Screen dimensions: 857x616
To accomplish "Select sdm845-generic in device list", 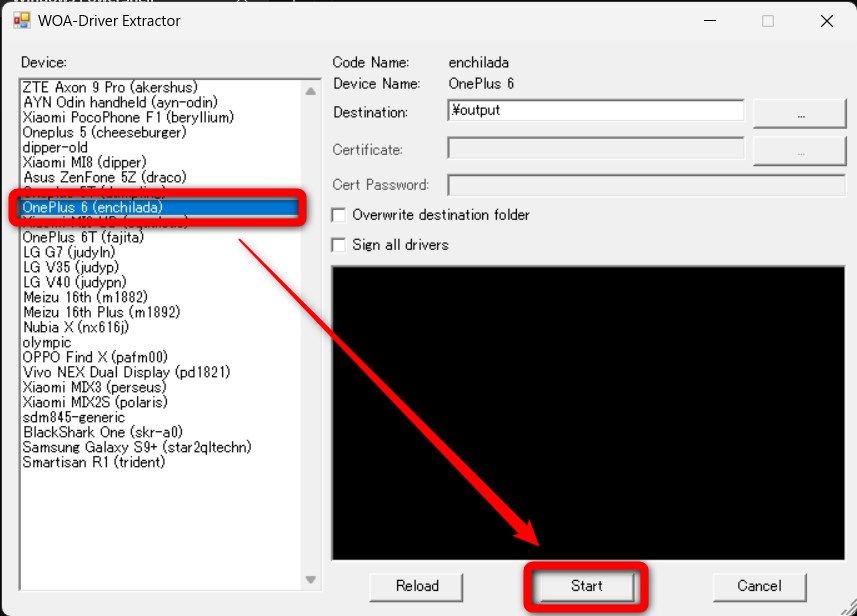I will tap(74, 418).
